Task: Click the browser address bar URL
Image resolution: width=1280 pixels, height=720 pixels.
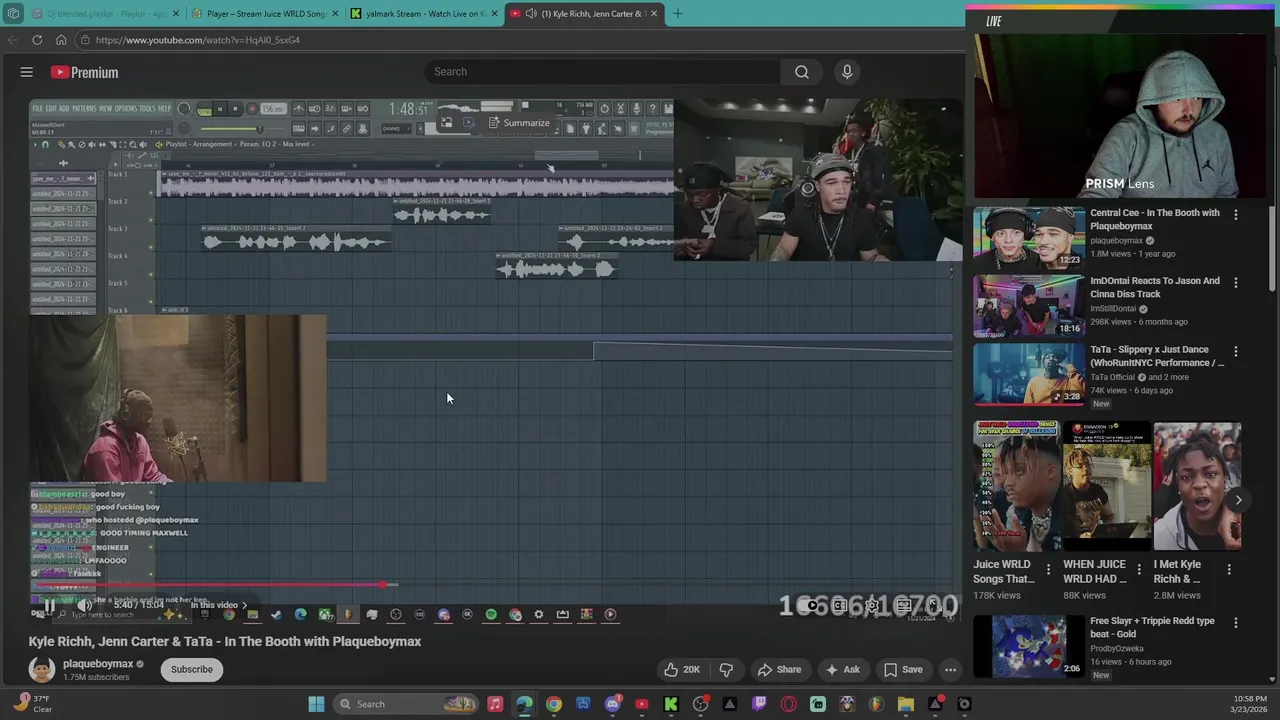Action: tap(198, 40)
